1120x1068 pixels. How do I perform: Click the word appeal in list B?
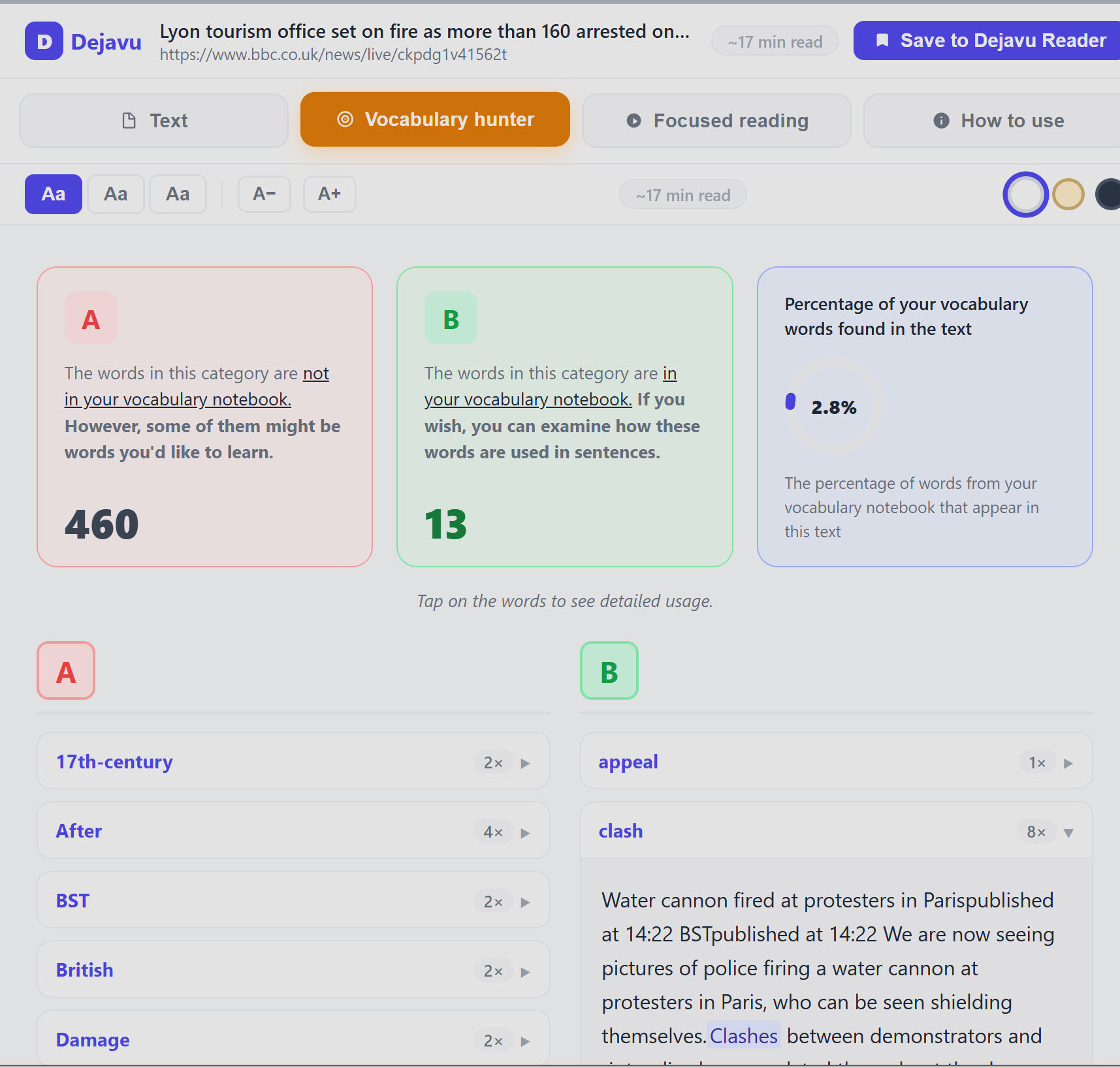click(x=628, y=762)
